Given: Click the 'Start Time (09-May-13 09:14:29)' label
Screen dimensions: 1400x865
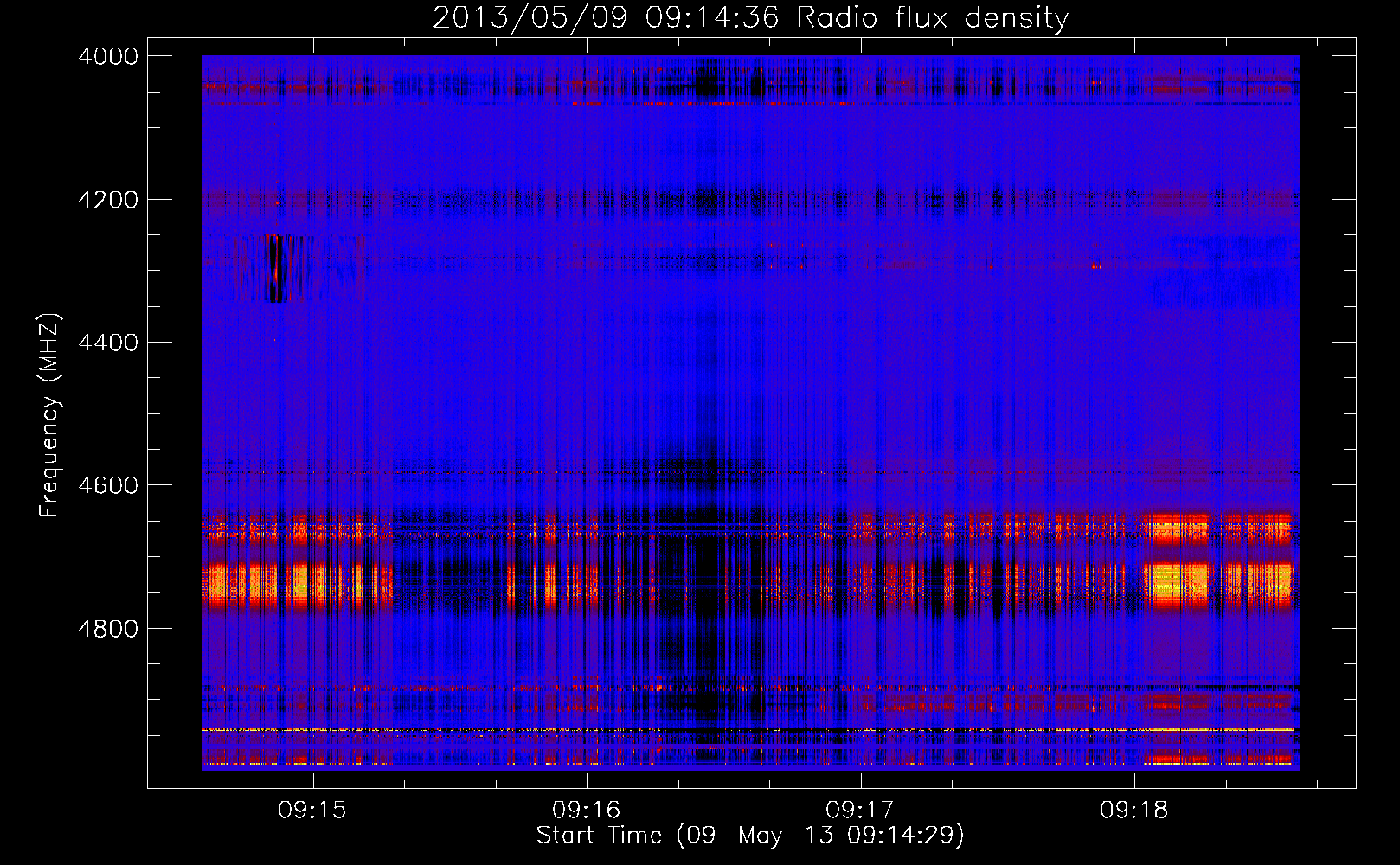Looking at the screenshot, I should (x=750, y=836).
